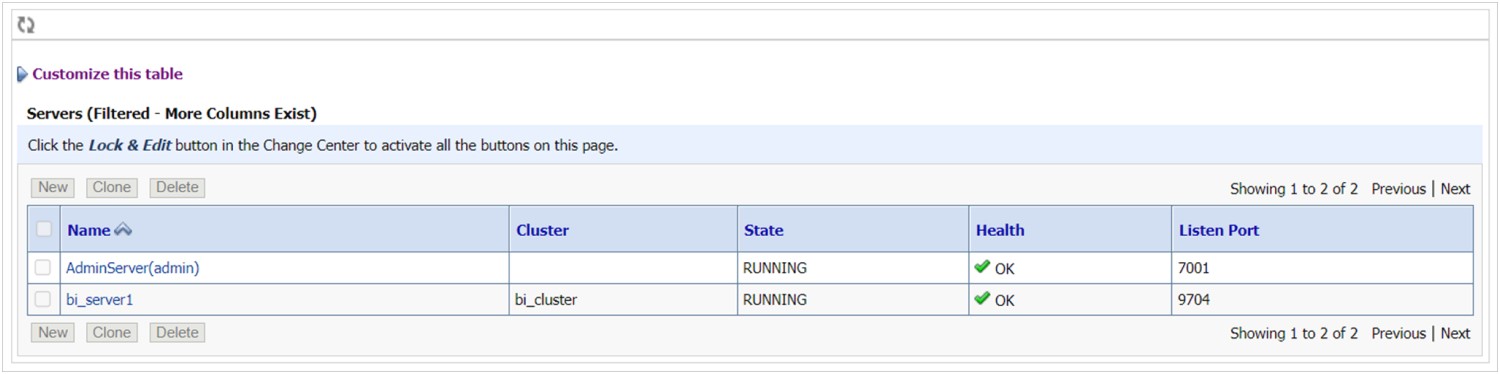
Task: Click the top New button
Action: tap(53, 187)
